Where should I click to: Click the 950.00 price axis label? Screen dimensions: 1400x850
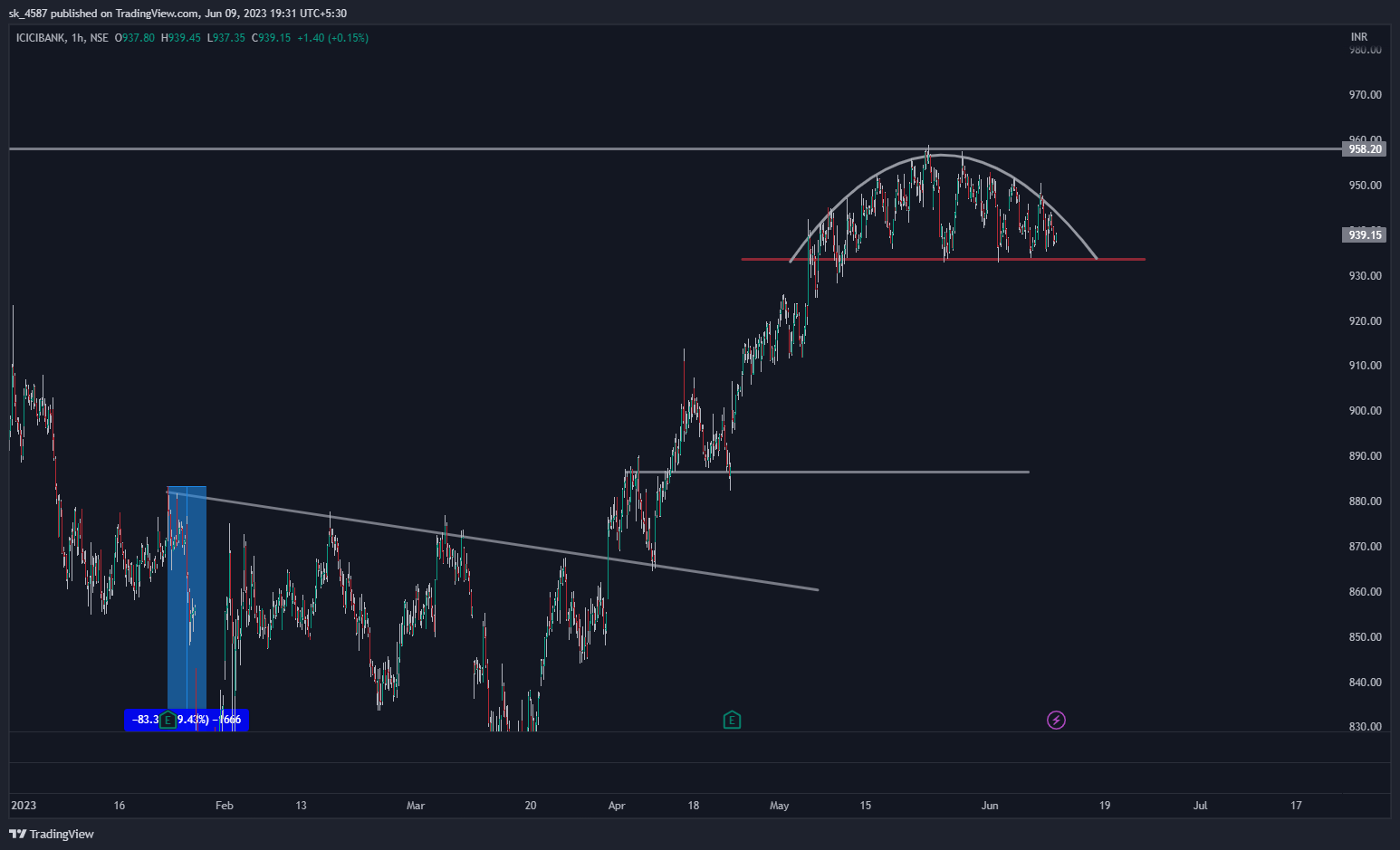(1365, 186)
